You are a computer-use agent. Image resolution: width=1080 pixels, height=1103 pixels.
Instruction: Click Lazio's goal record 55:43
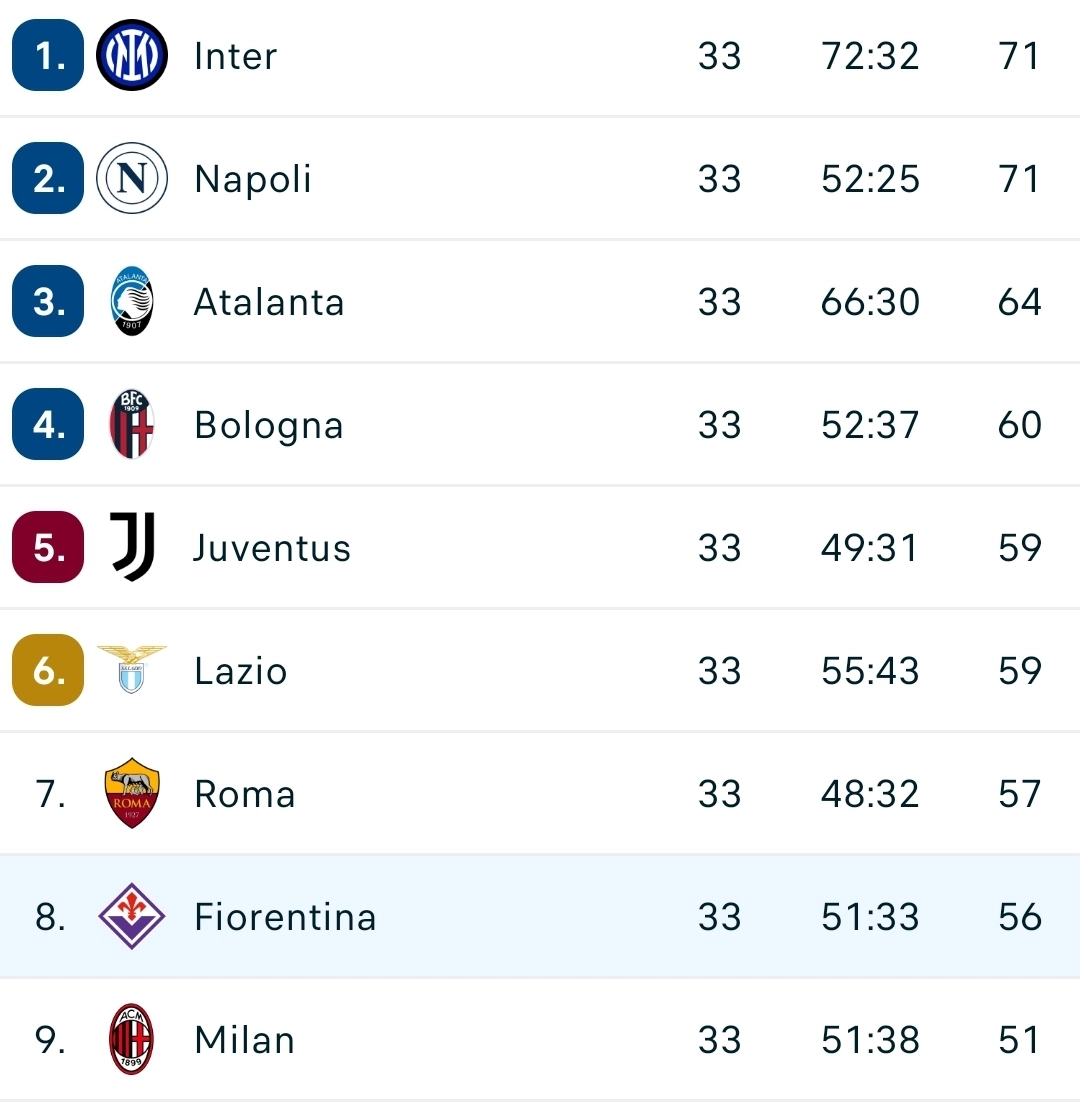tap(868, 670)
